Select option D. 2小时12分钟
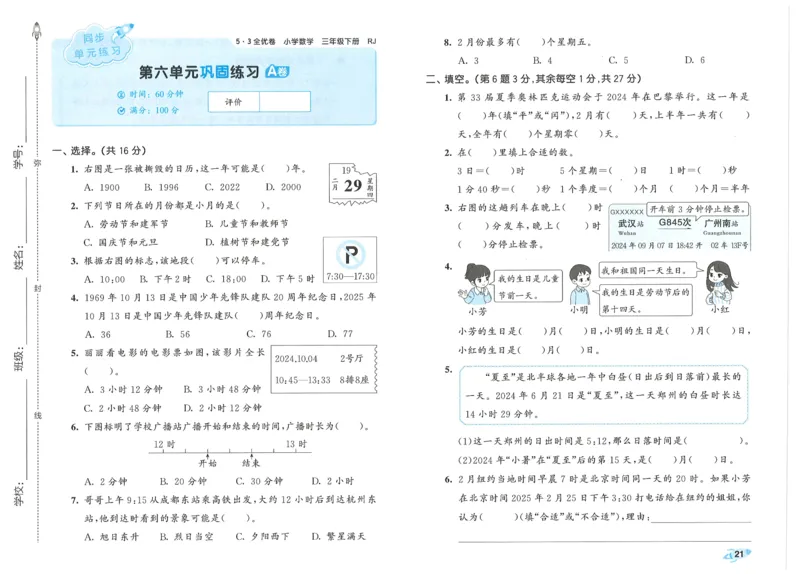Screen dimensions: 800x574 coord(222,408)
